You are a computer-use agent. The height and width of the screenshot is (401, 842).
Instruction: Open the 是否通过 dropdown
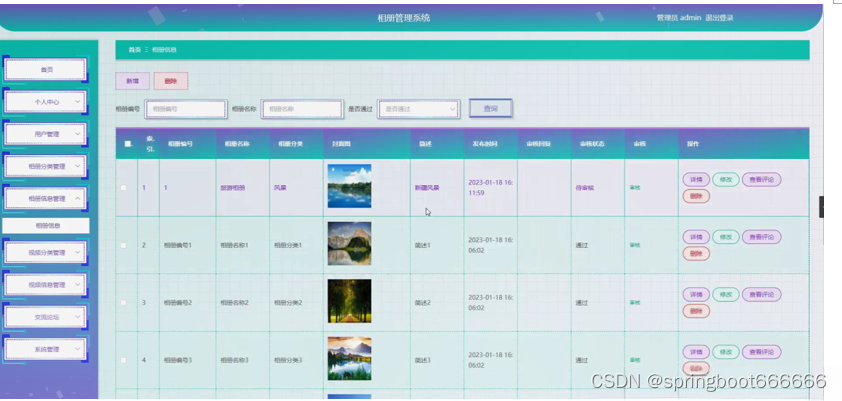coord(418,109)
